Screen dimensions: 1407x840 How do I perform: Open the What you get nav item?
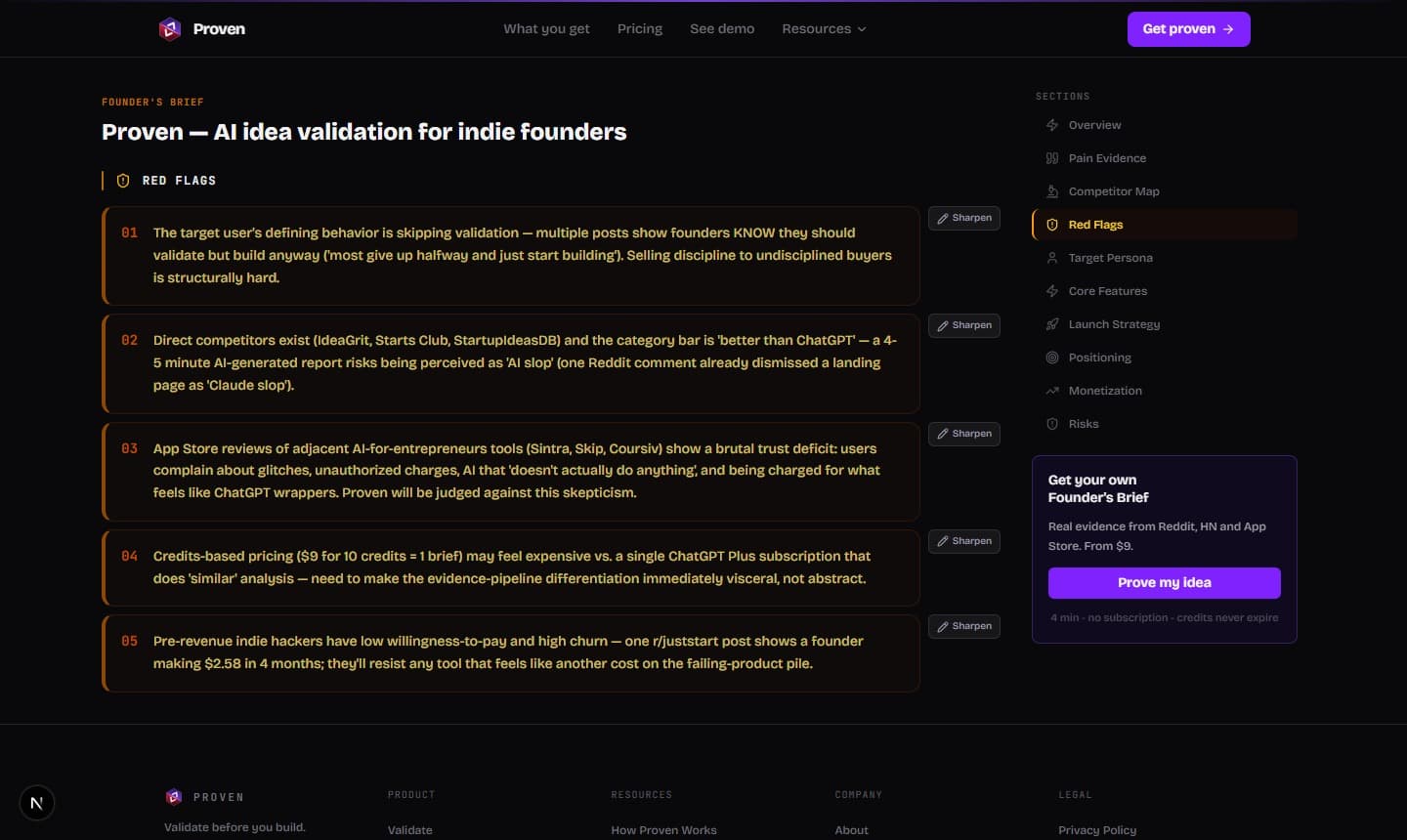(x=546, y=29)
